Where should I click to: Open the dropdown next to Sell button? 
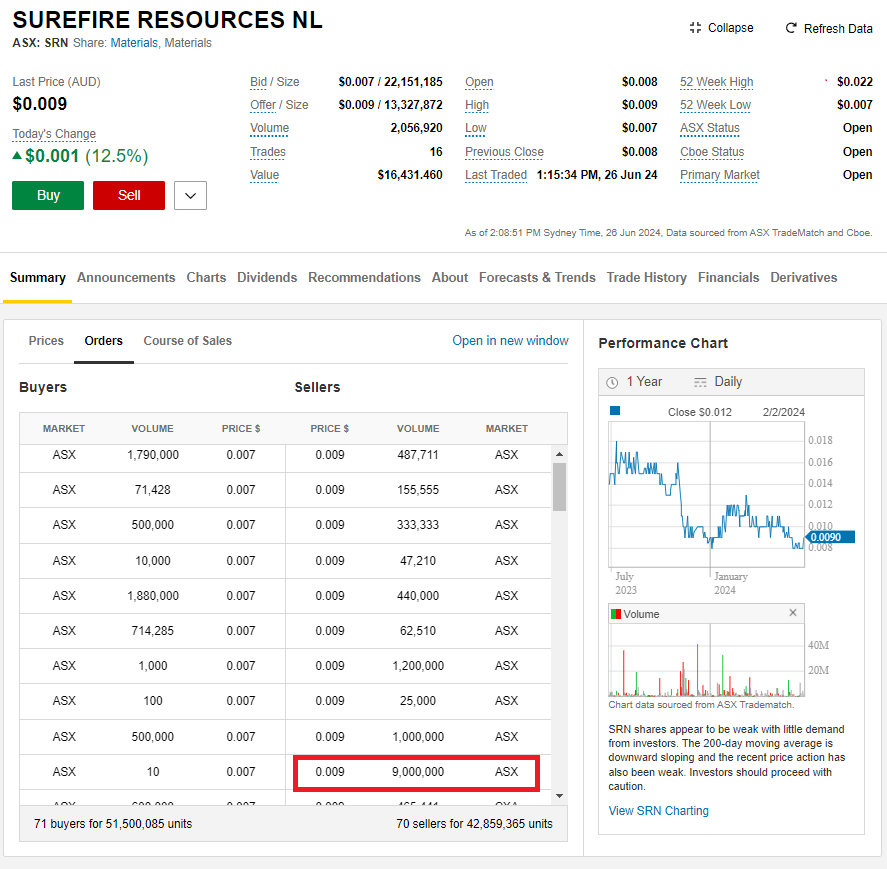pyautogui.click(x=190, y=196)
